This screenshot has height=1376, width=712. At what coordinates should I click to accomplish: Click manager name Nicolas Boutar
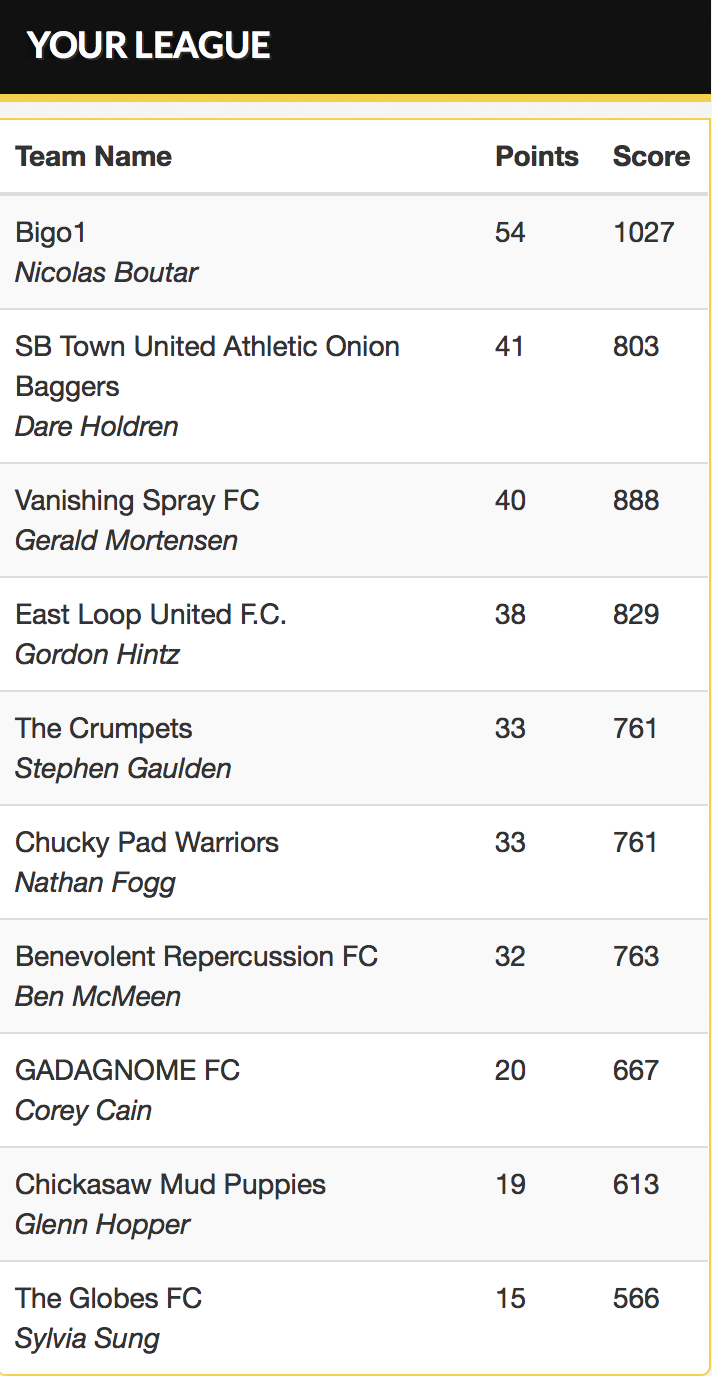[x=106, y=272]
